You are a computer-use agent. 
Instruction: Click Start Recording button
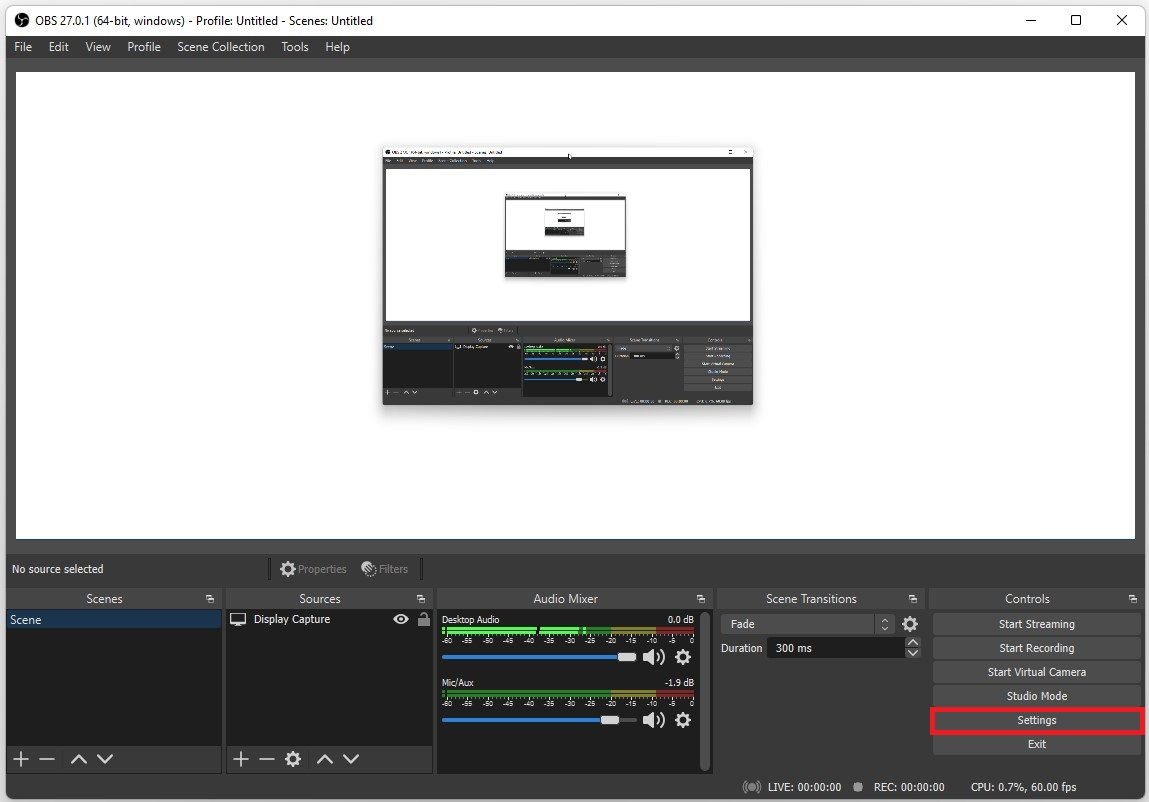(x=1036, y=648)
